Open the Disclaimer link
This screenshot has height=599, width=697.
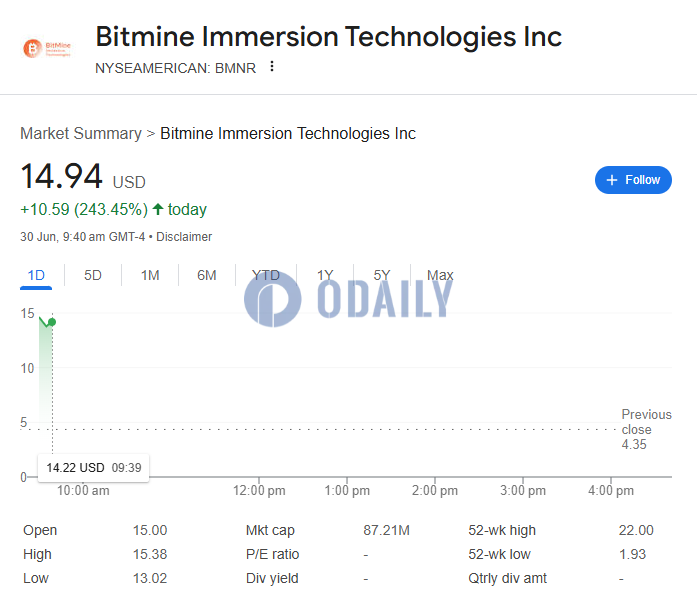pyautogui.click(x=184, y=237)
